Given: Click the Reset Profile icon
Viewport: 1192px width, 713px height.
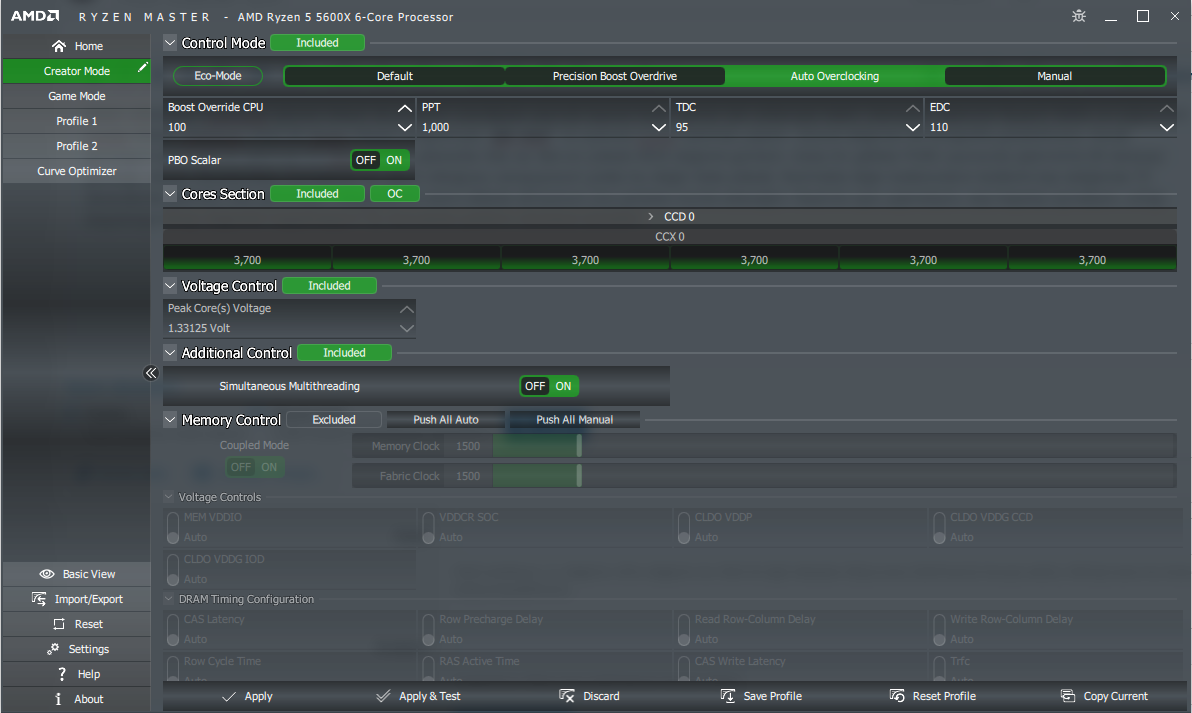Looking at the screenshot, I should [x=896, y=696].
